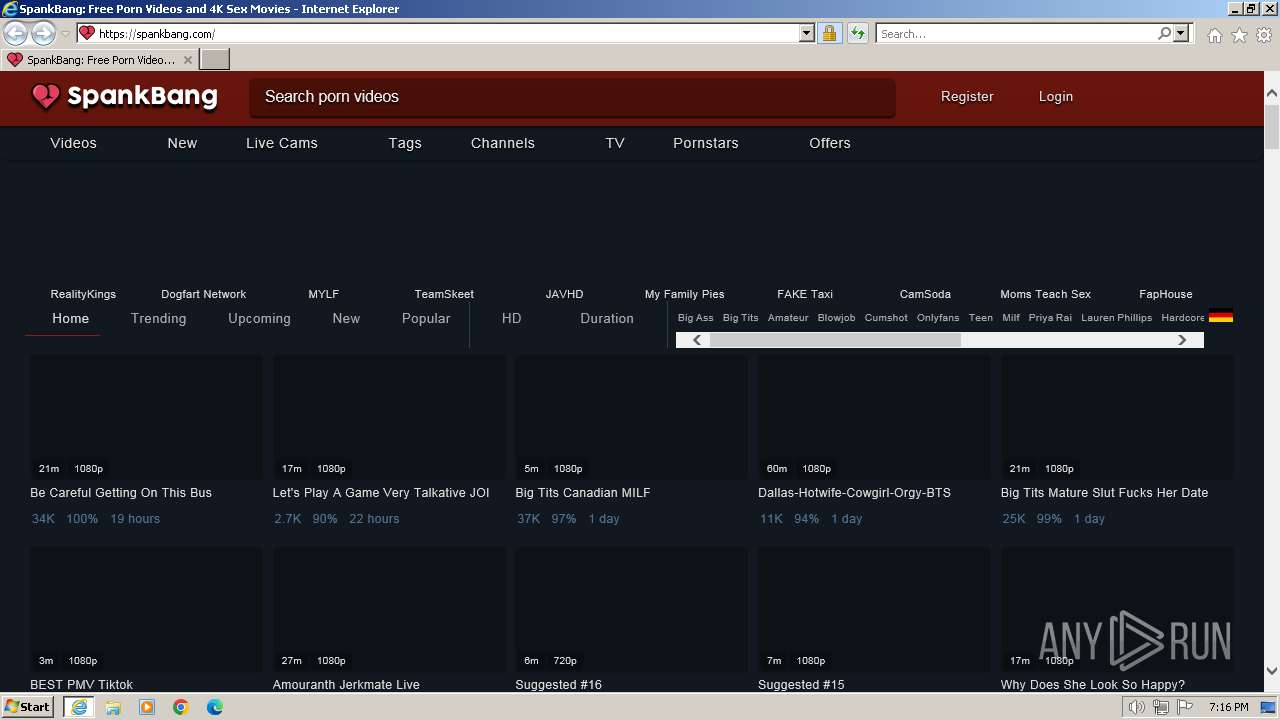Viewport: 1280px width, 720px height.
Task: Click the Login link
Action: tap(1056, 97)
